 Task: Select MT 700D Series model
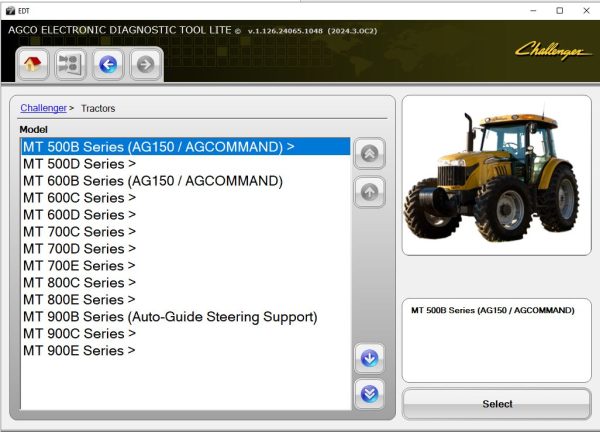coord(186,249)
